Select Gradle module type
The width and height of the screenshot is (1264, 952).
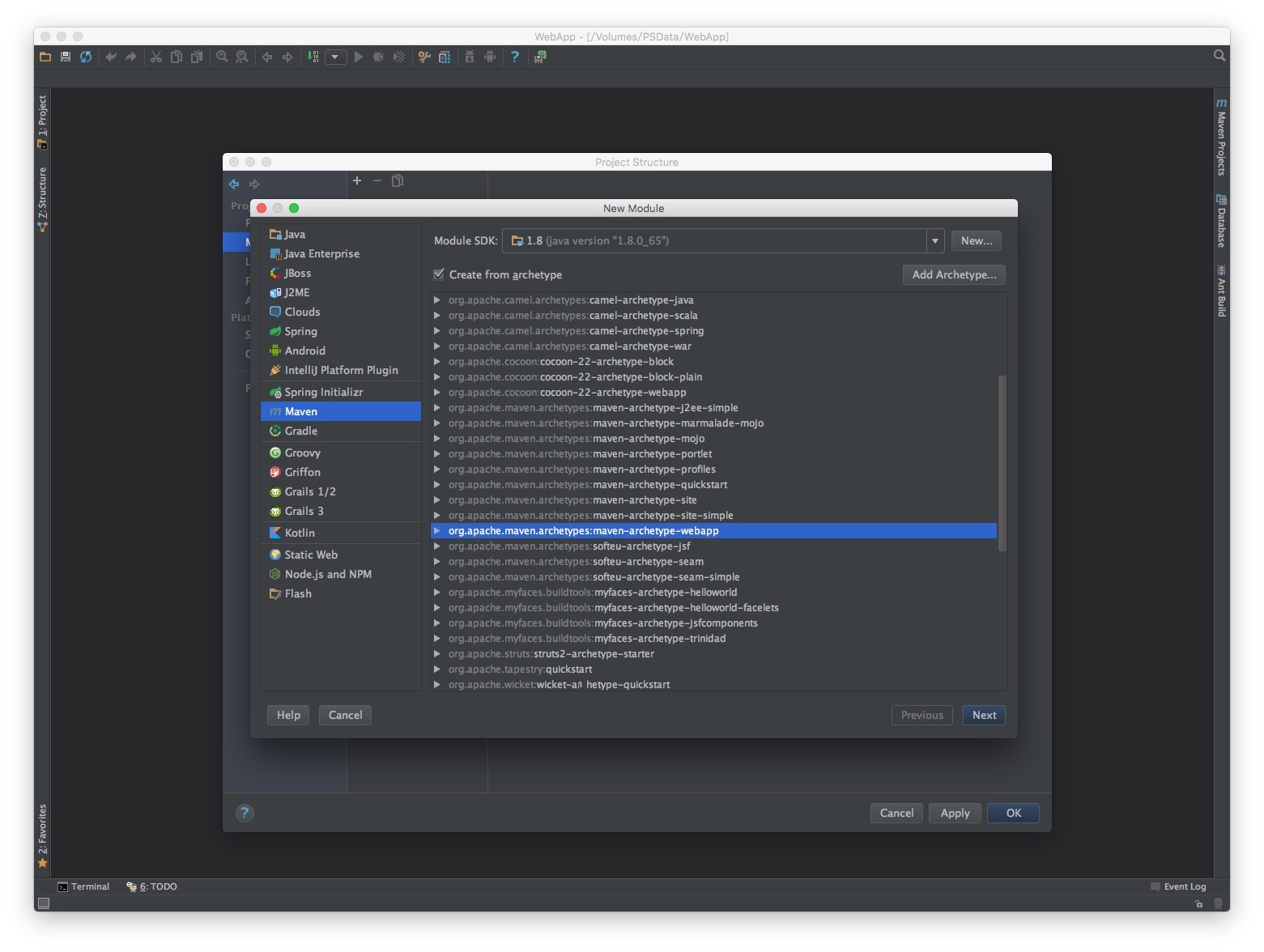click(341, 431)
